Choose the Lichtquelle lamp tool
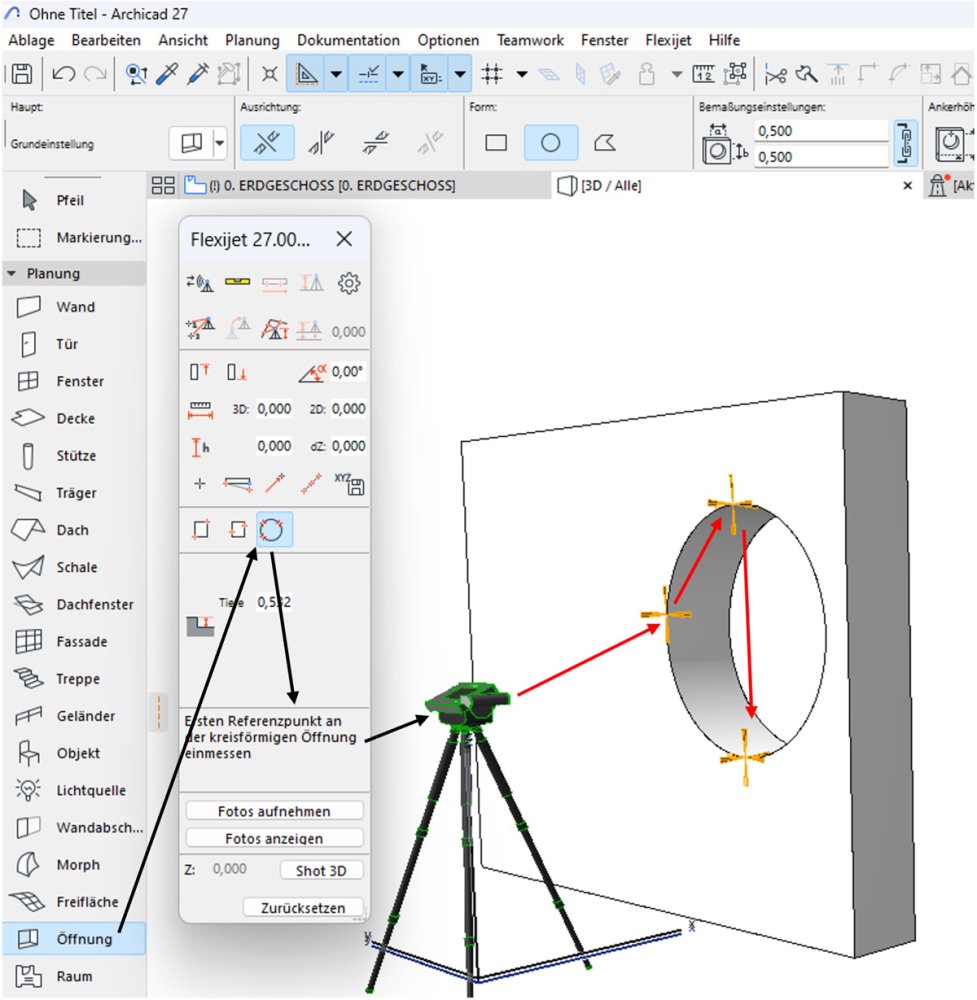977x1000 pixels. (73, 790)
